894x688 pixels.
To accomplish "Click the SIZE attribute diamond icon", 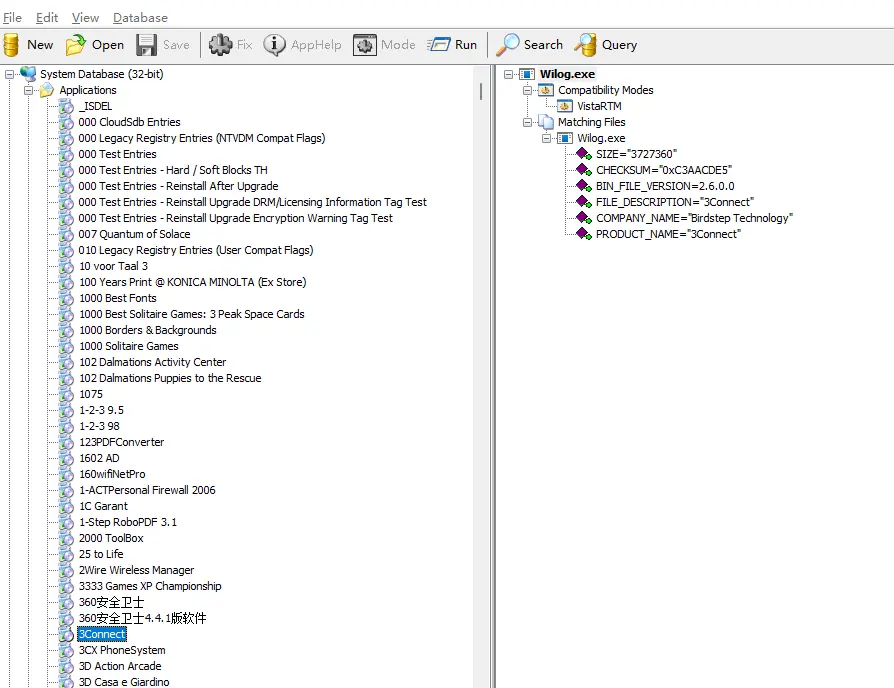I will click(584, 154).
